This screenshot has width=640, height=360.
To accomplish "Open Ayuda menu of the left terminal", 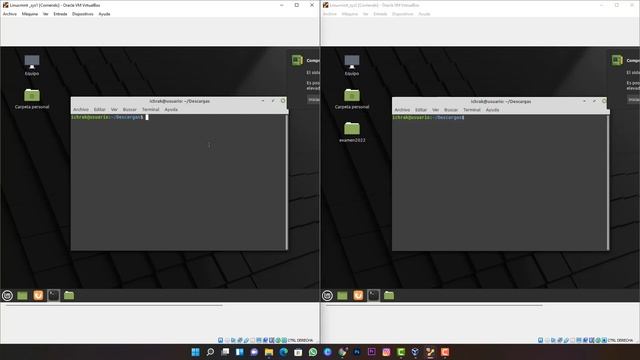I will [x=171, y=109].
